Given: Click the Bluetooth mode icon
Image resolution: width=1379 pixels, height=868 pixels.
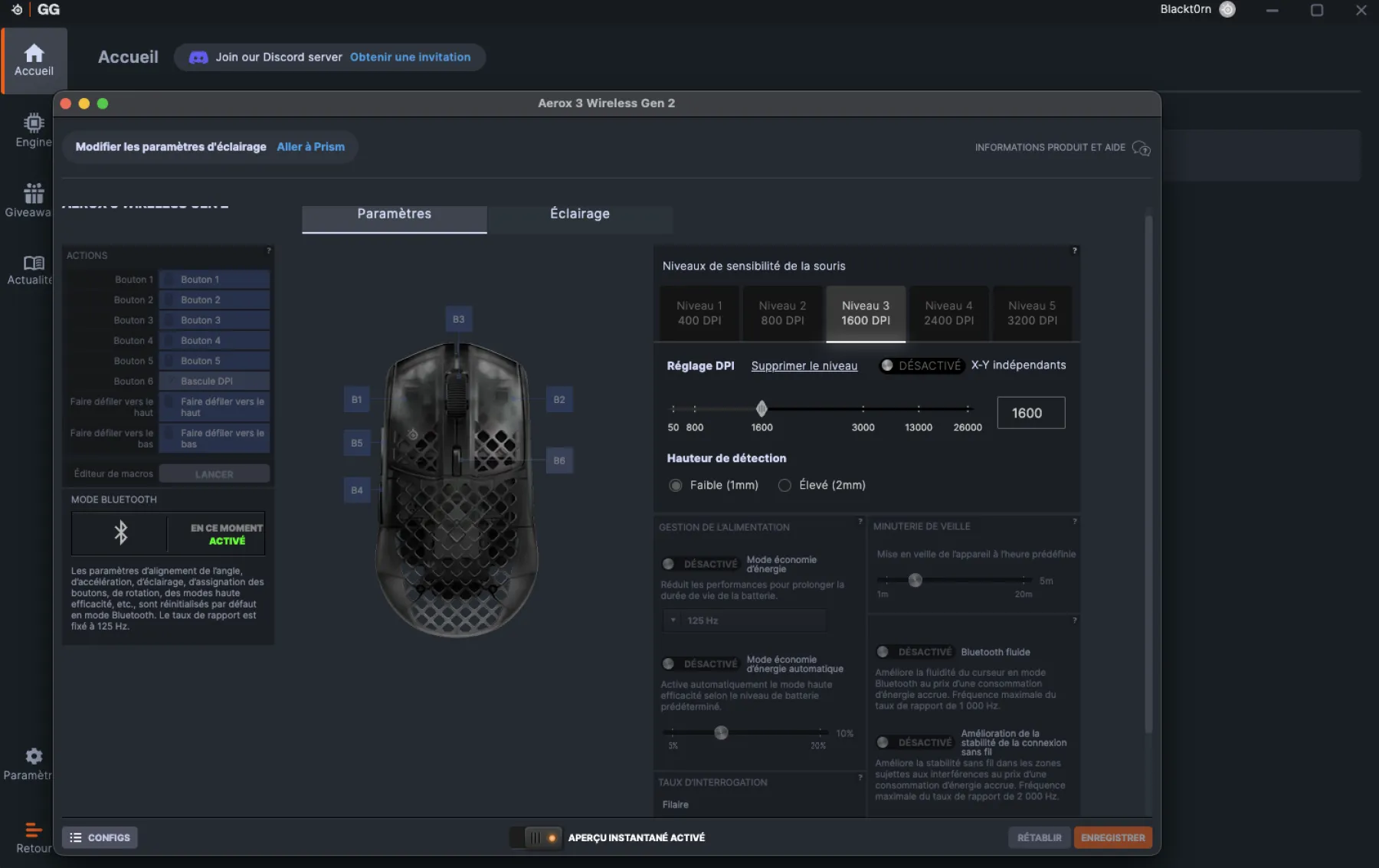Looking at the screenshot, I should coord(120,532).
